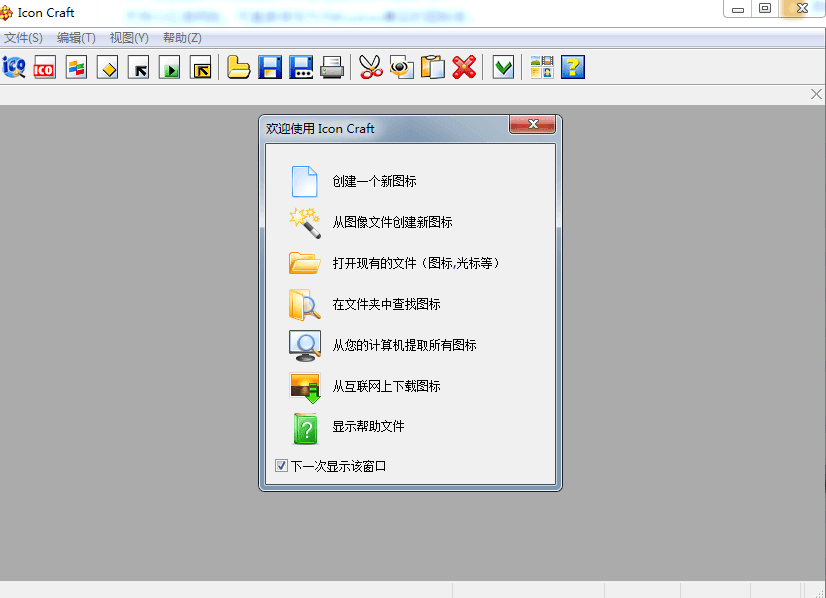Open the 文件(S) menu
Viewport: 826px width, 598px height.
[x=23, y=38]
